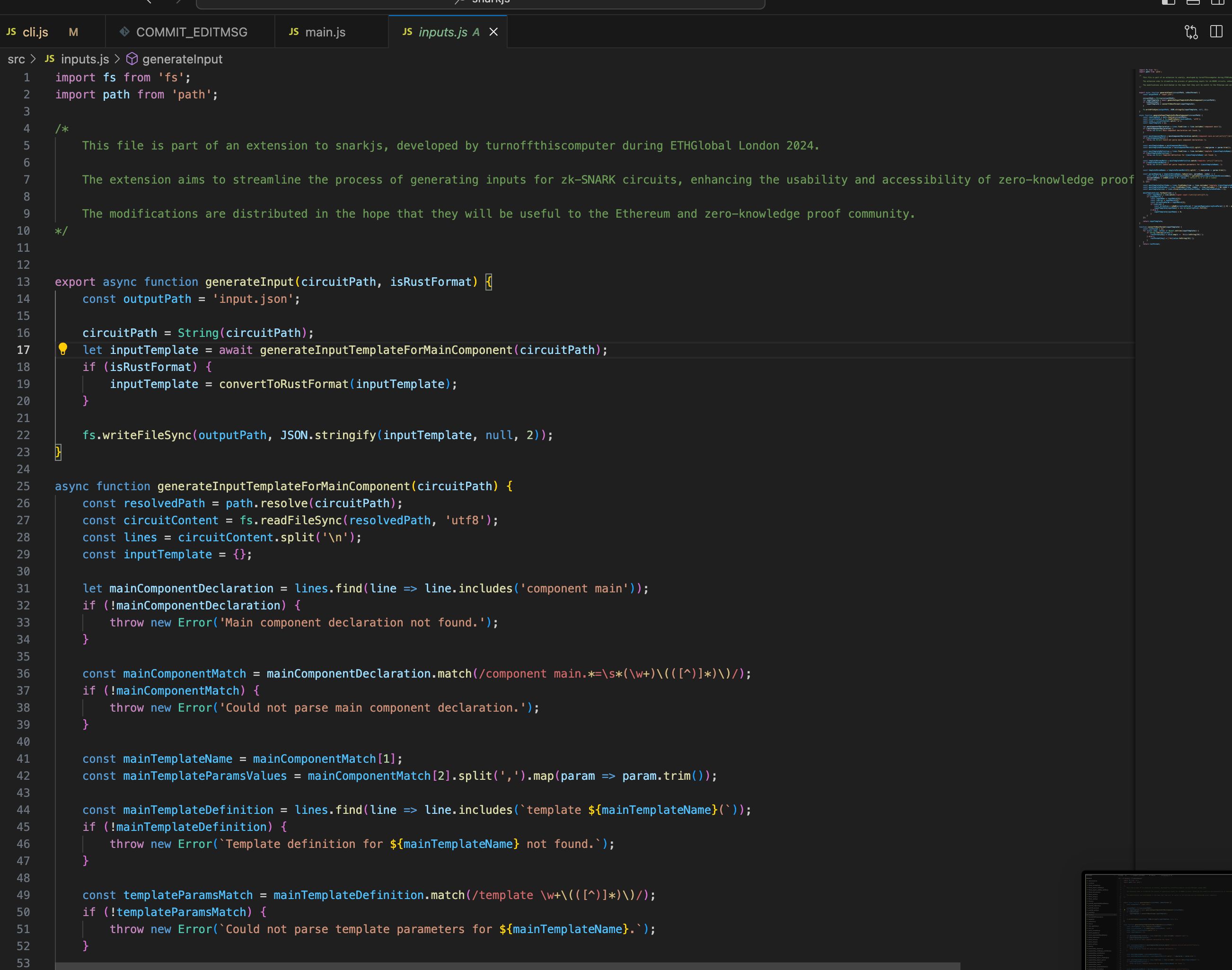Click 'templateParamsMatch' constant on line 49
1232x970 pixels.
click(x=188, y=895)
